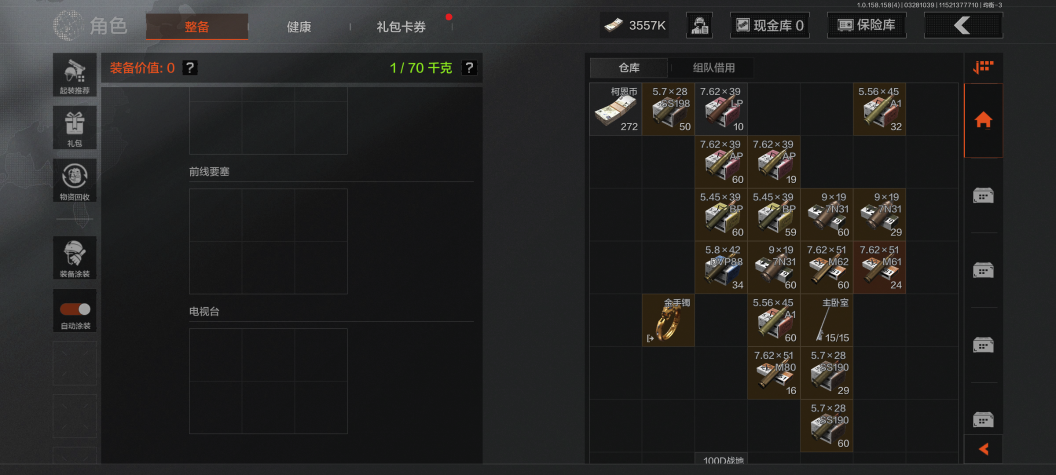Open the 现金库 cash vault button
This screenshot has width=1056, height=475.
(770, 26)
